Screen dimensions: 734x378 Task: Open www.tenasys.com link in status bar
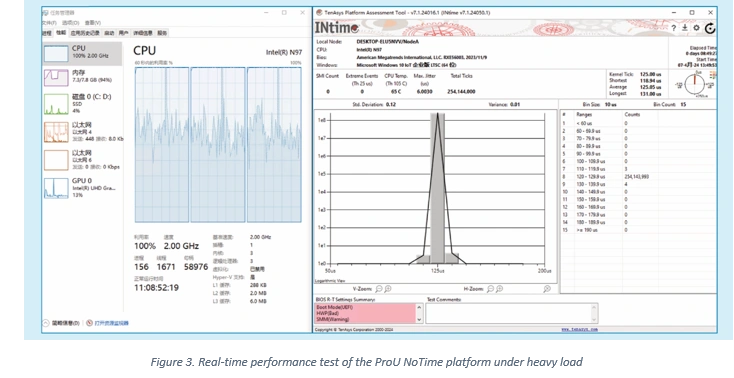580,329
